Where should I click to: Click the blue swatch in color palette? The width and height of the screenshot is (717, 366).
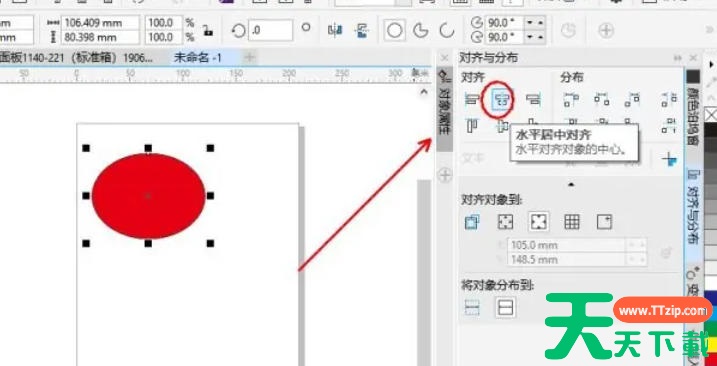[711, 297]
